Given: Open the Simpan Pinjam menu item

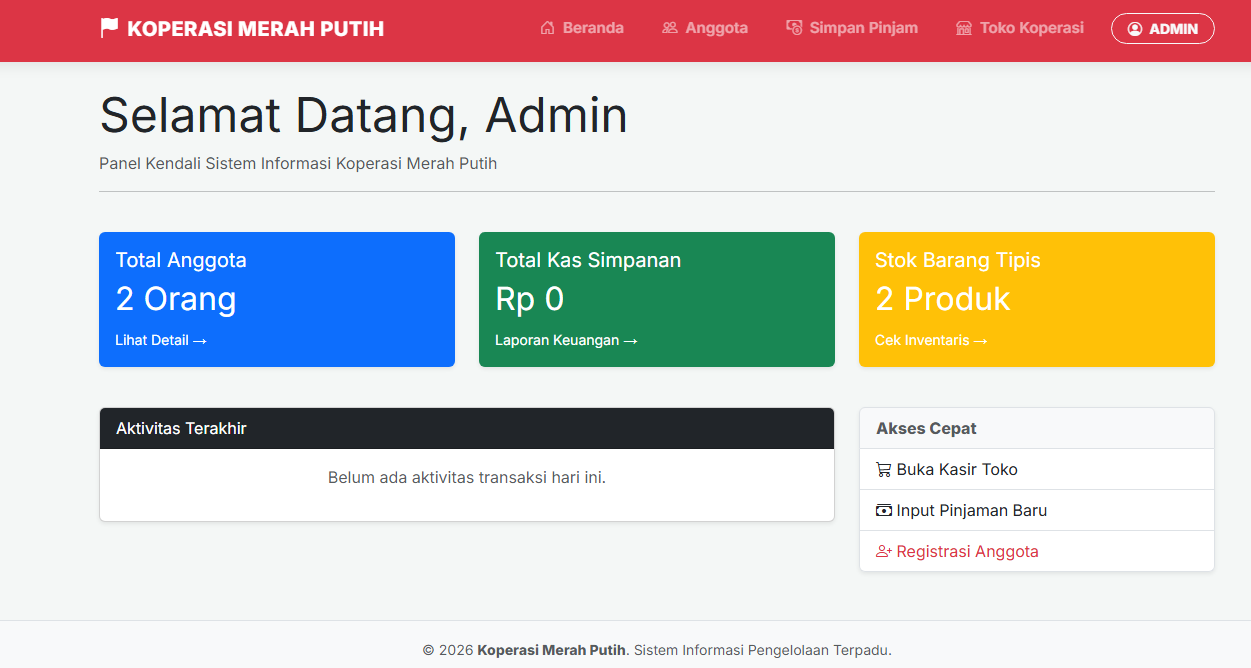Looking at the screenshot, I should 852,28.
